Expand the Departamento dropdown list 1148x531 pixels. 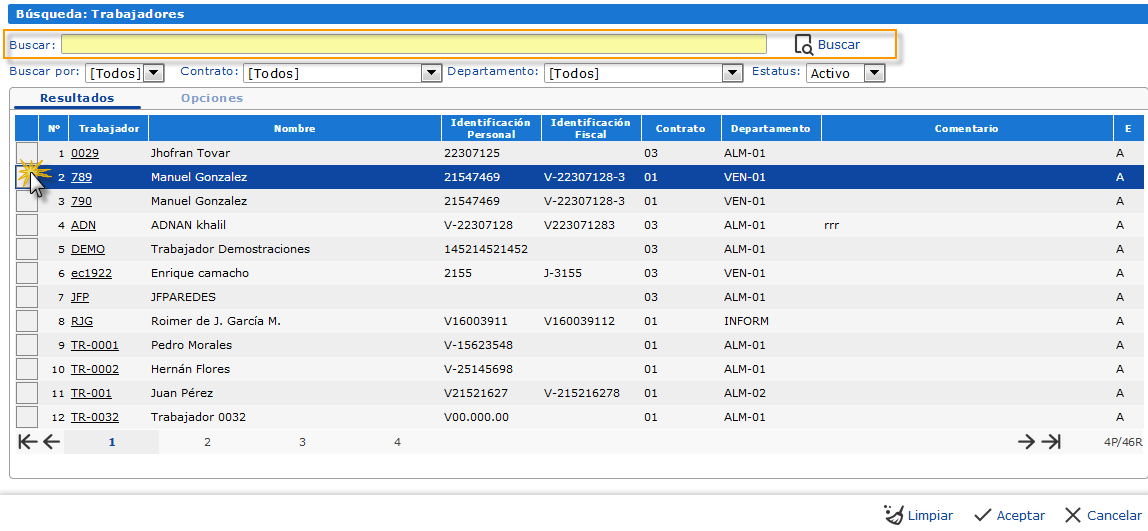[732, 73]
